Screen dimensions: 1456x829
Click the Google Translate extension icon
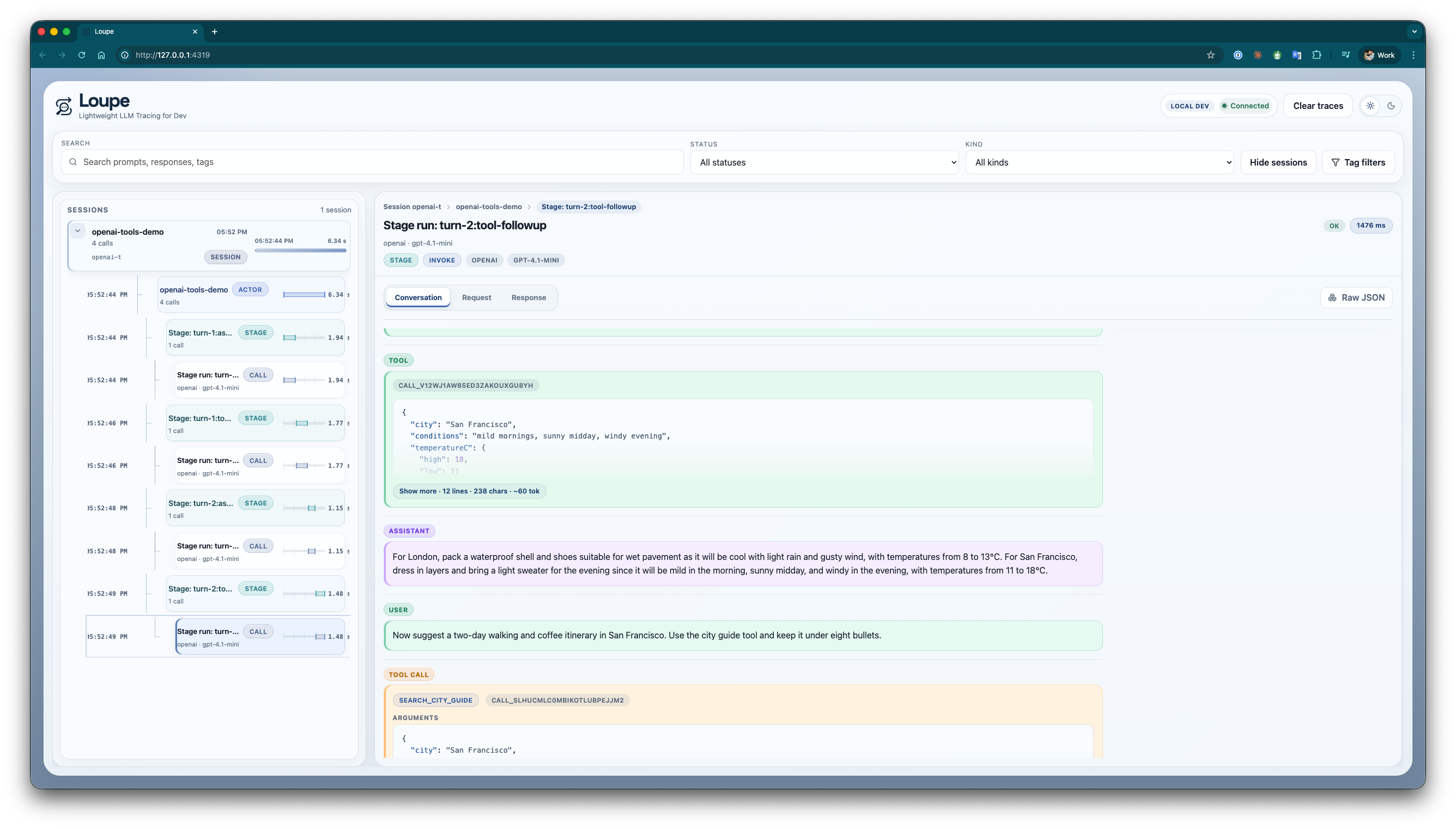1296,54
